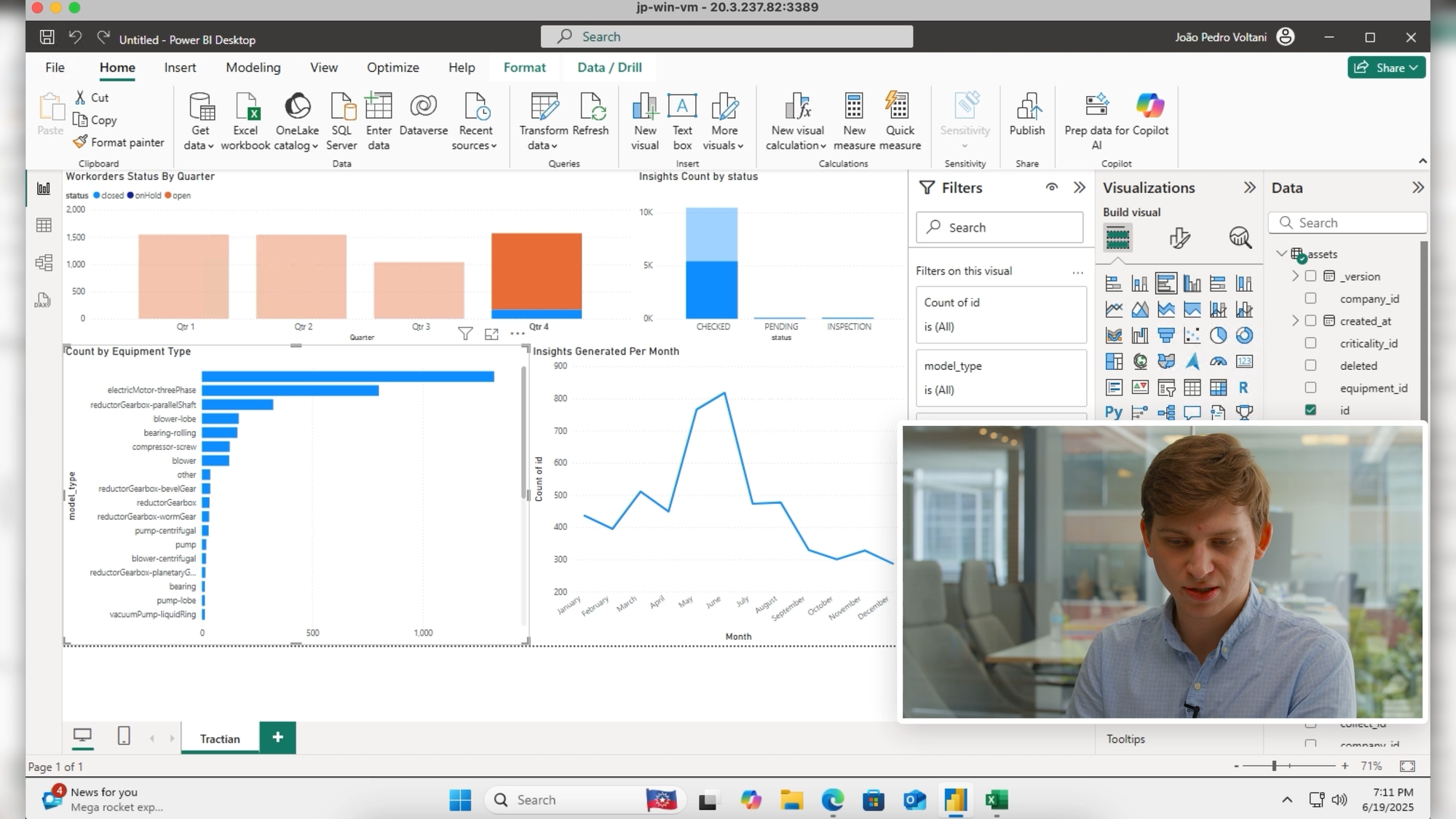The width and height of the screenshot is (1456, 819).
Task: Expand the created_at field hierarchy
Action: tap(1295, 320)
